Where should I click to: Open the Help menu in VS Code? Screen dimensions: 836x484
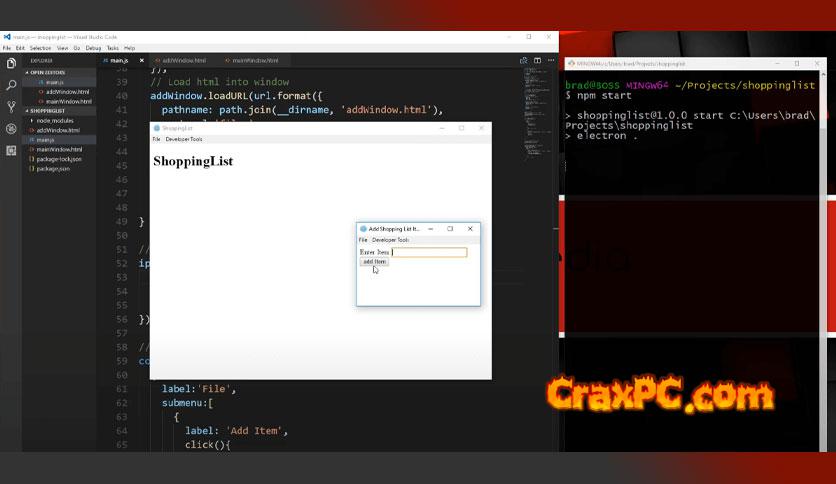[x=130, y=48]
